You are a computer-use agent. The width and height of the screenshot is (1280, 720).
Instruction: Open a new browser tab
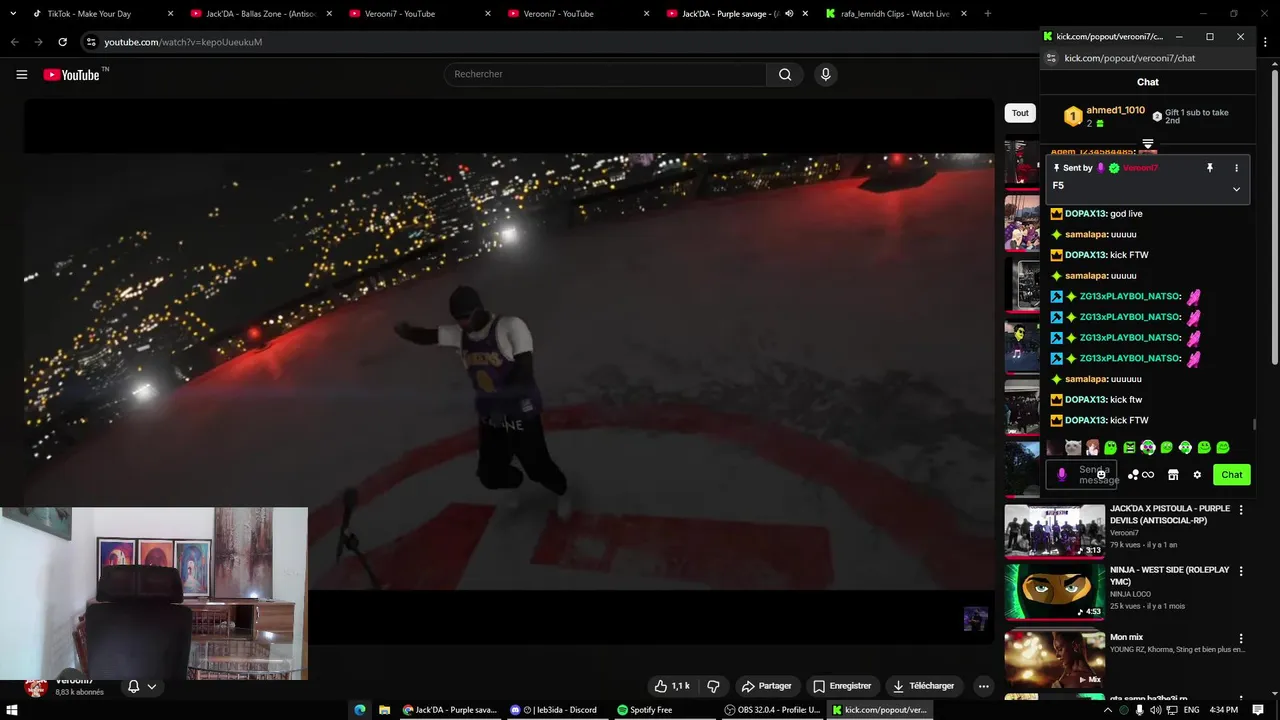pos(988,14)
